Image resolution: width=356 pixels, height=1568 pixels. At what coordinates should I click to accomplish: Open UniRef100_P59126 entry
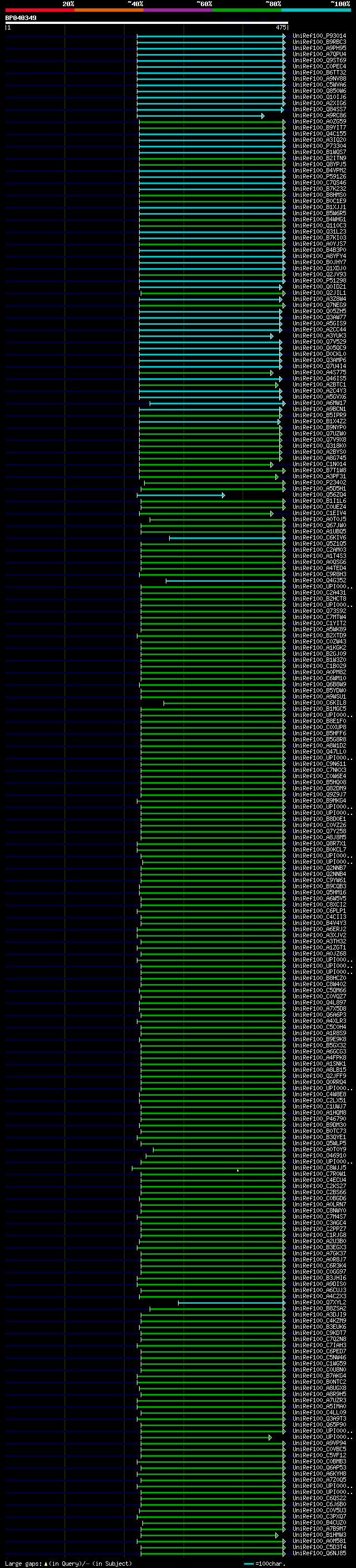coord(319,176)
